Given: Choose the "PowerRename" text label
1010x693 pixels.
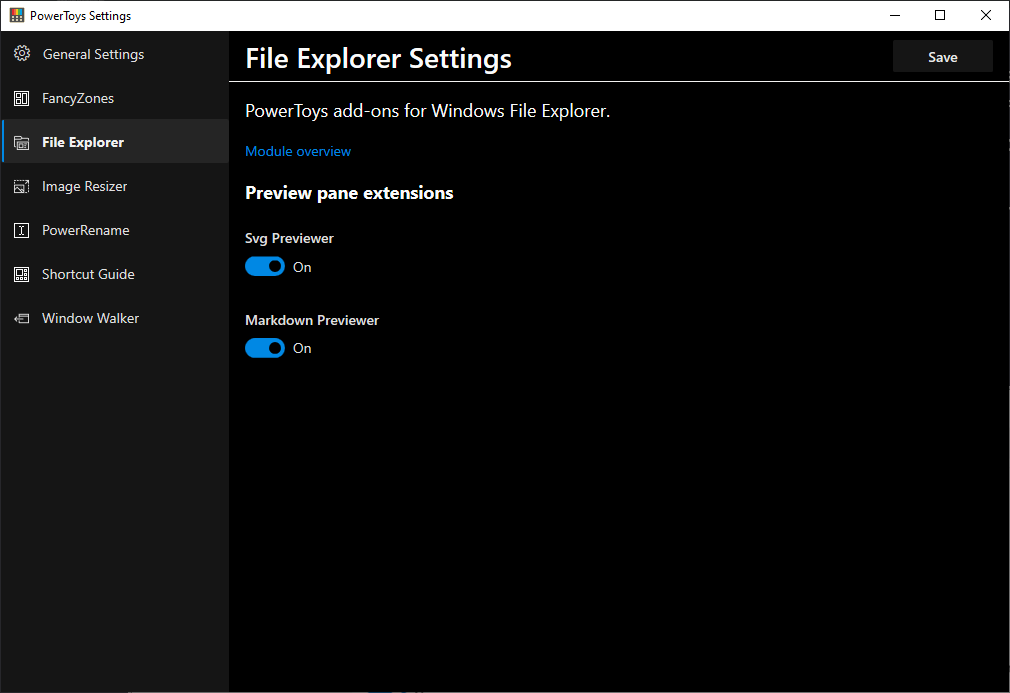Looking at the screenshot, I should [x=85, y=230].
